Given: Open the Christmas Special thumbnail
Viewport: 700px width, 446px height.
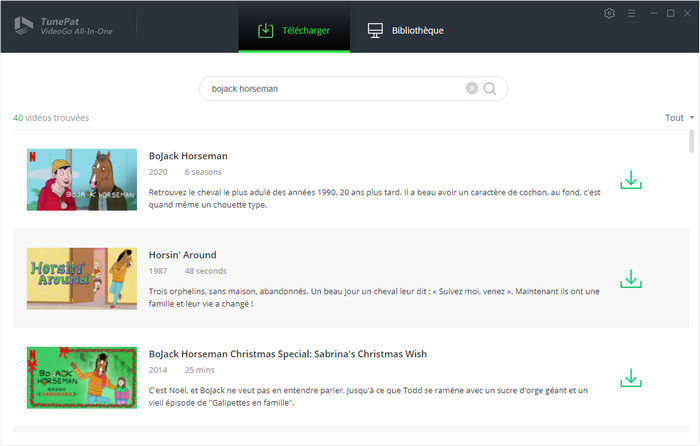Looking at the screenshot, I should (x=82, y=378).
